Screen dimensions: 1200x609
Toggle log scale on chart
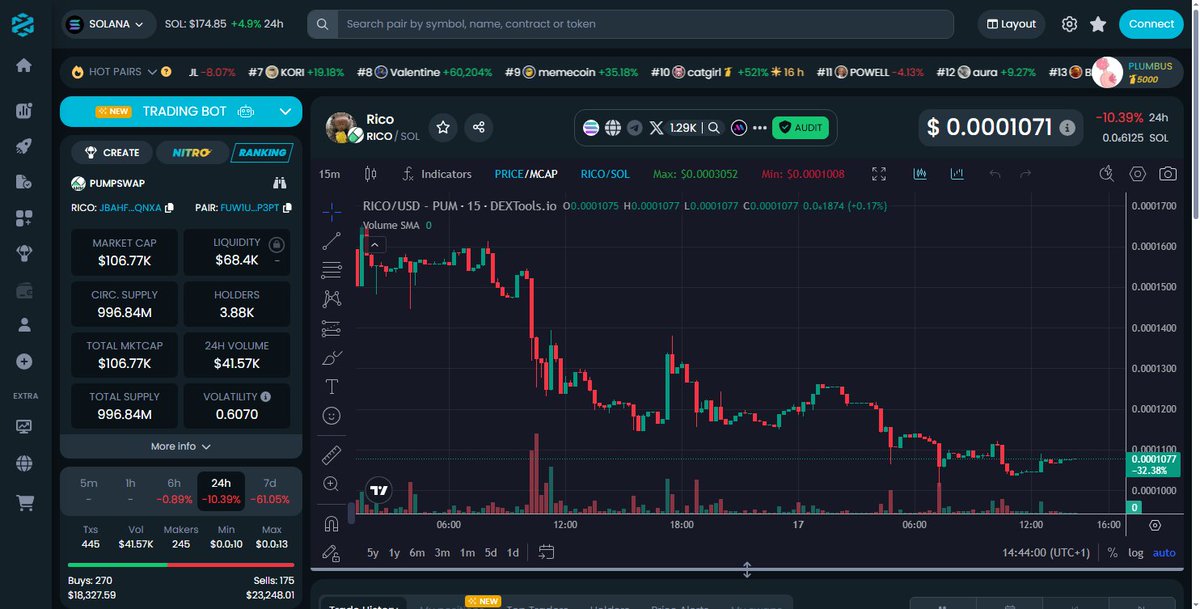tap(1136, 553)
